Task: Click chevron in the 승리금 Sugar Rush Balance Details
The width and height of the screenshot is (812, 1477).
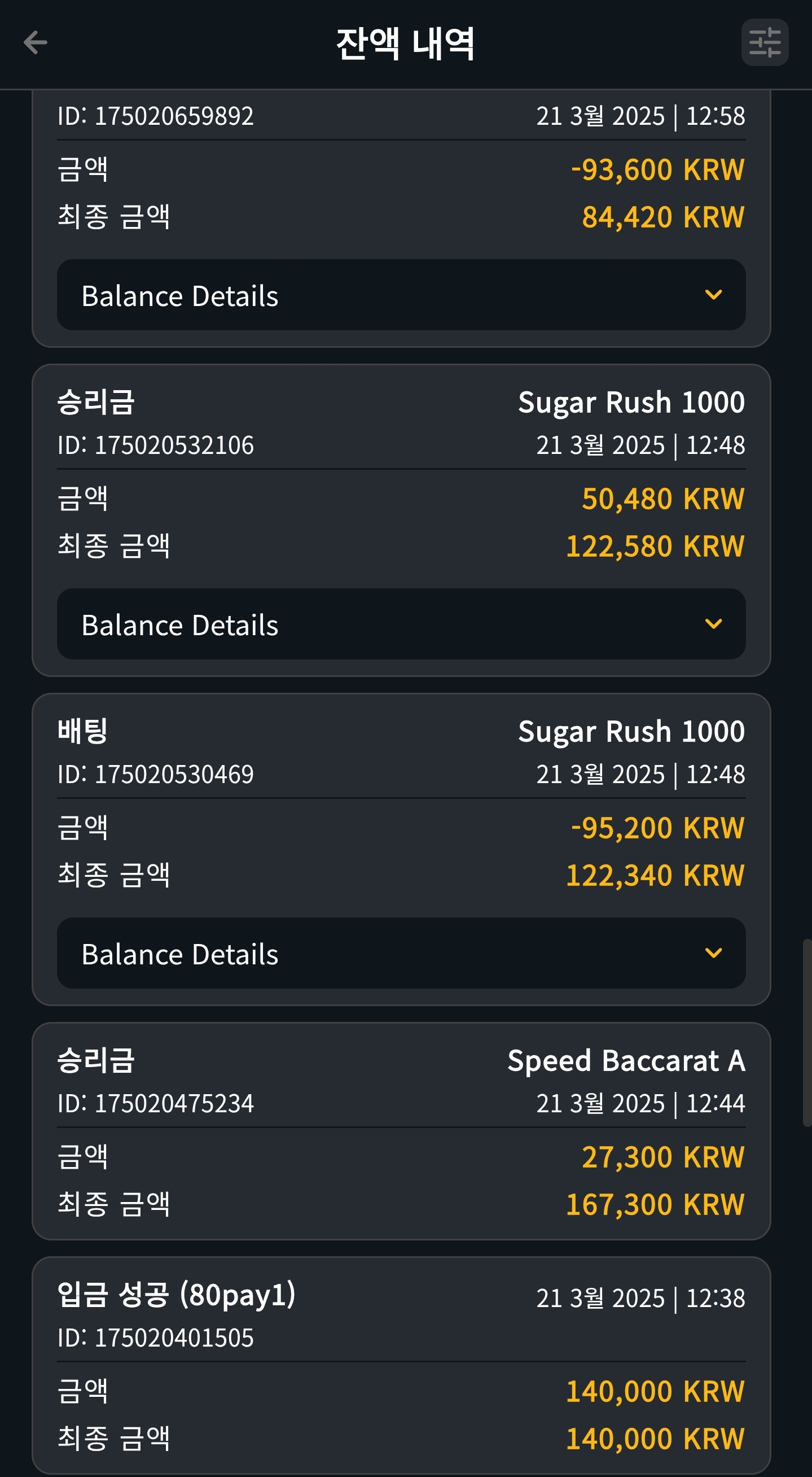Action: pyautogui.click(x=713, y=624)
